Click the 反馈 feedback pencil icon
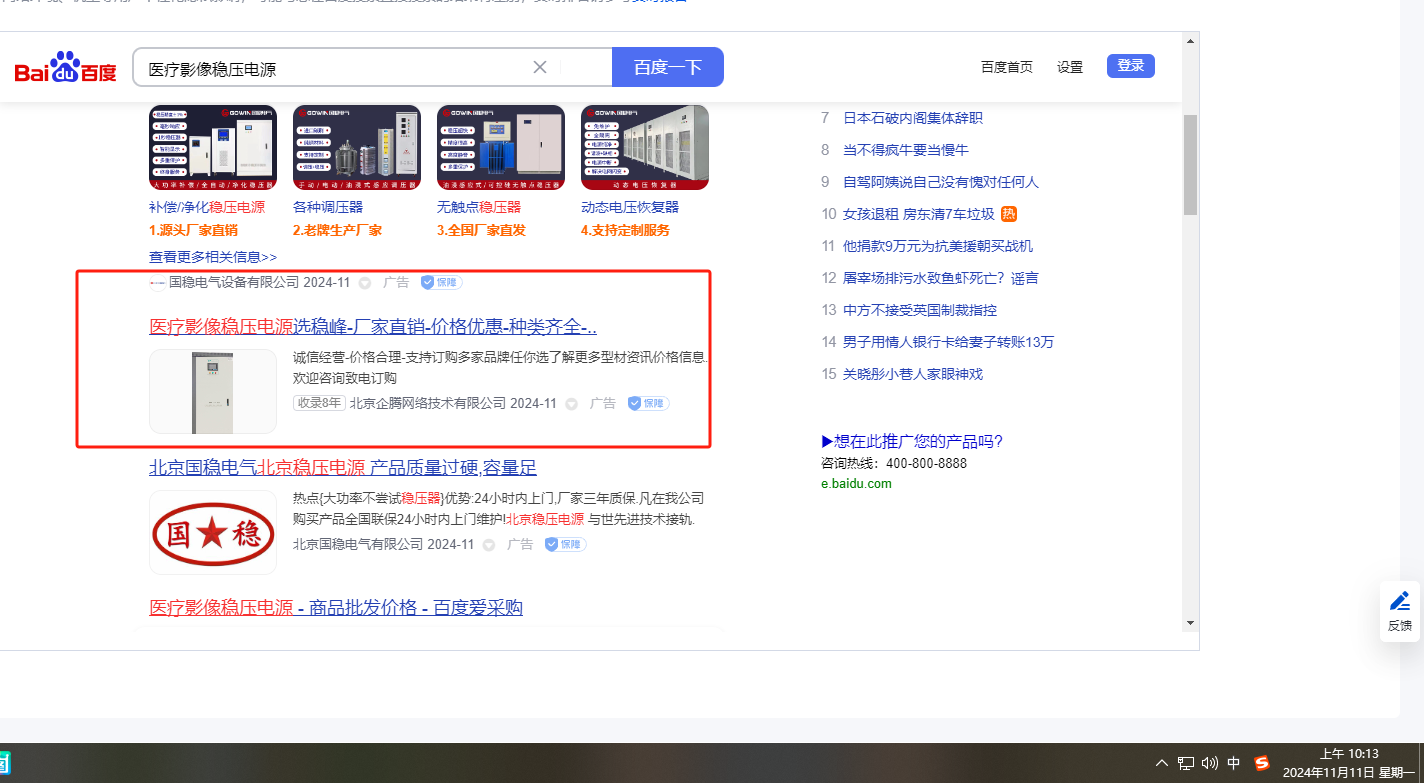The width and height of the screenshot is (1424, 783). point(1400,601)
